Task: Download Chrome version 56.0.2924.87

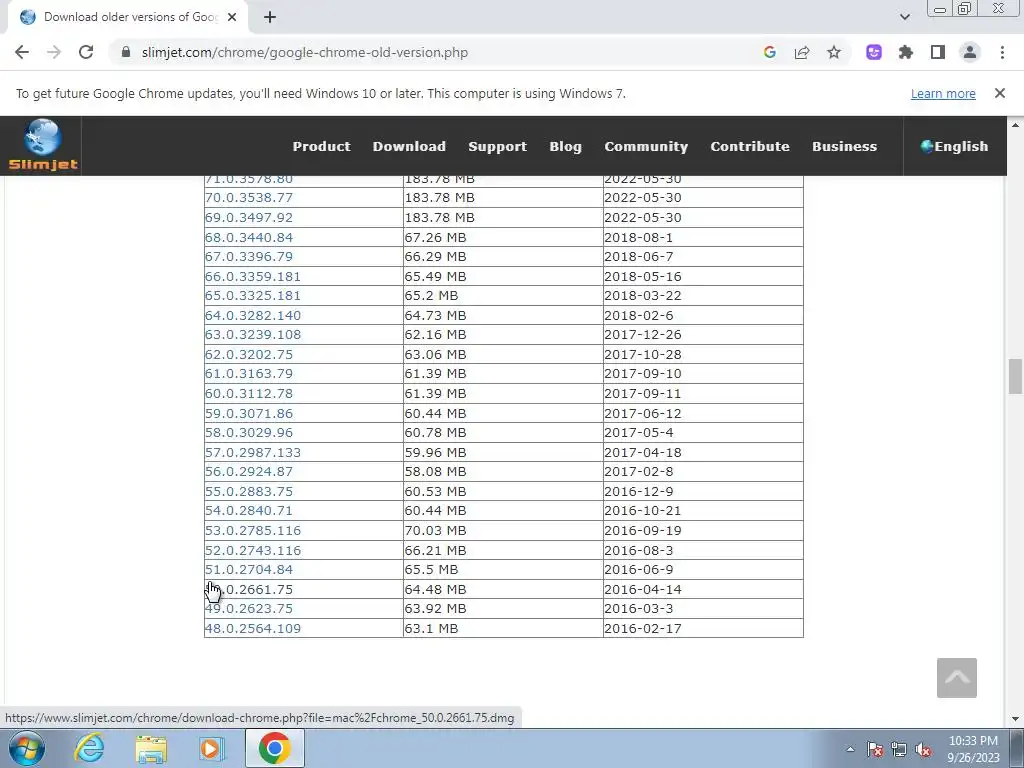Action: [249, 472]
